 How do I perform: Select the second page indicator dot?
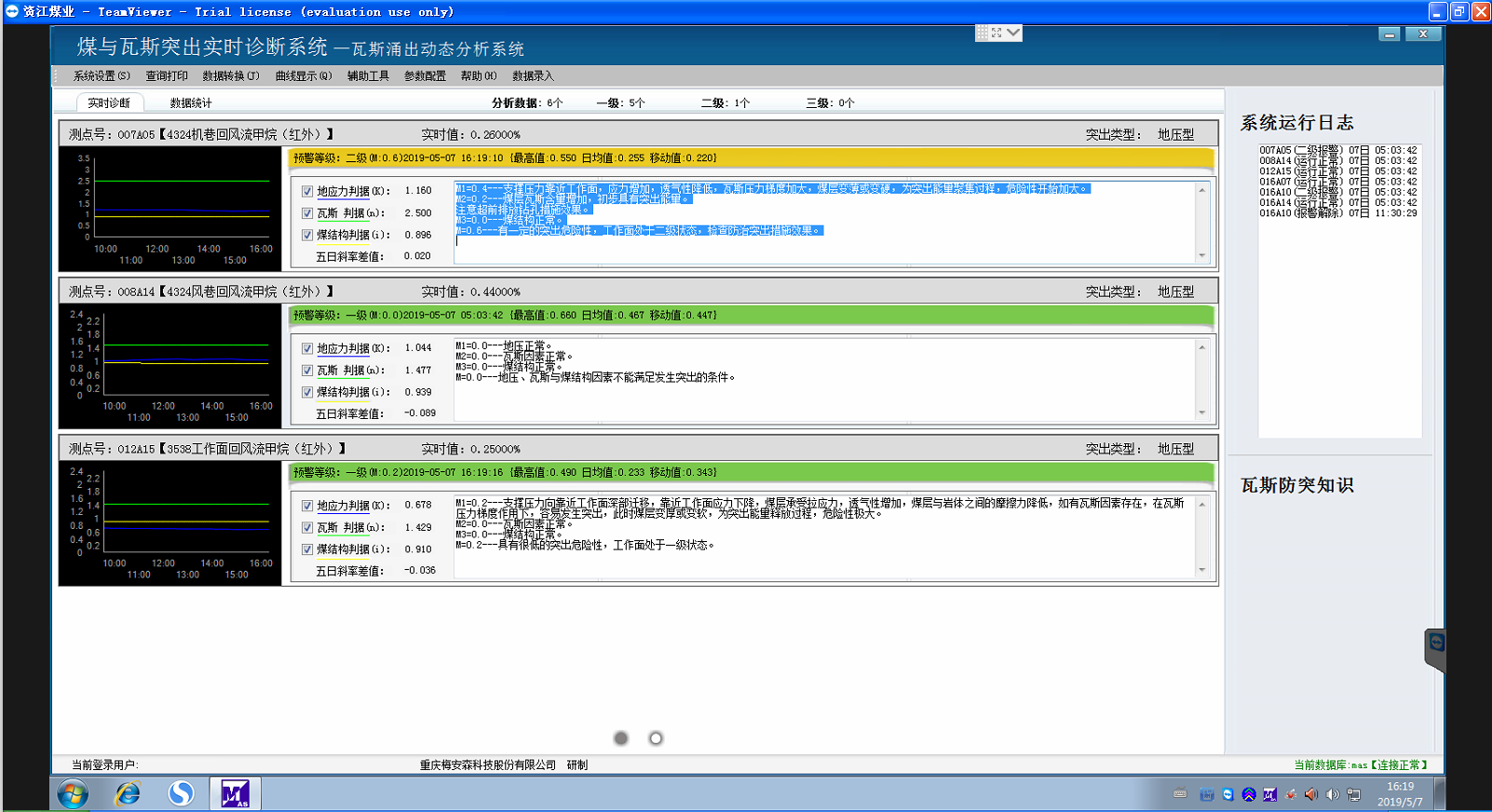656,738
